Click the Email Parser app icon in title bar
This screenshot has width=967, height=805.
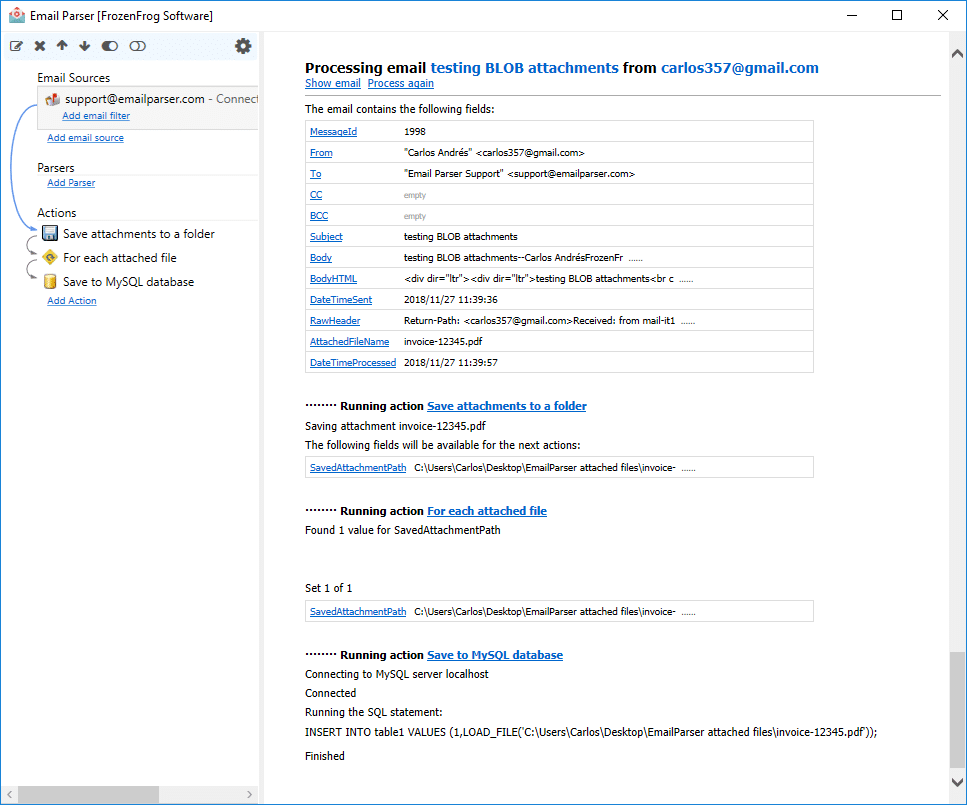(x=17, y=15)
